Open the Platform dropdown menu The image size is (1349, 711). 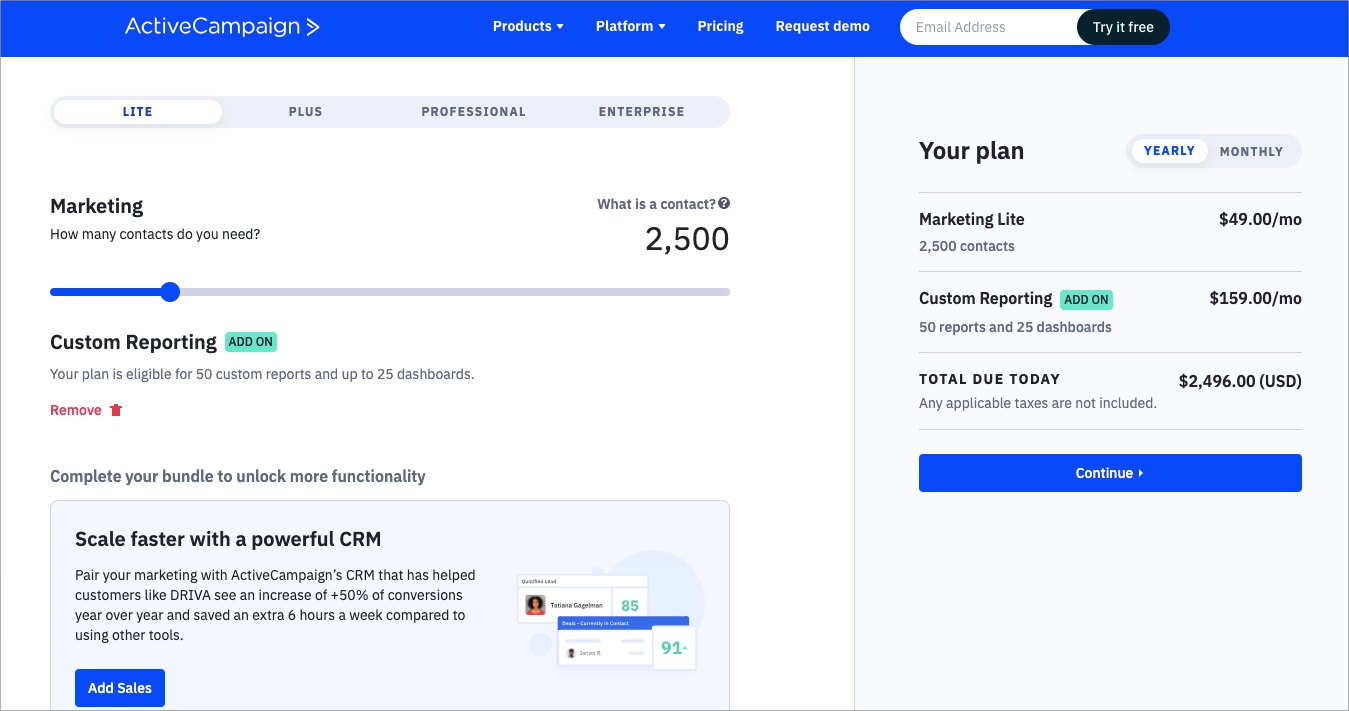point(630,26)
